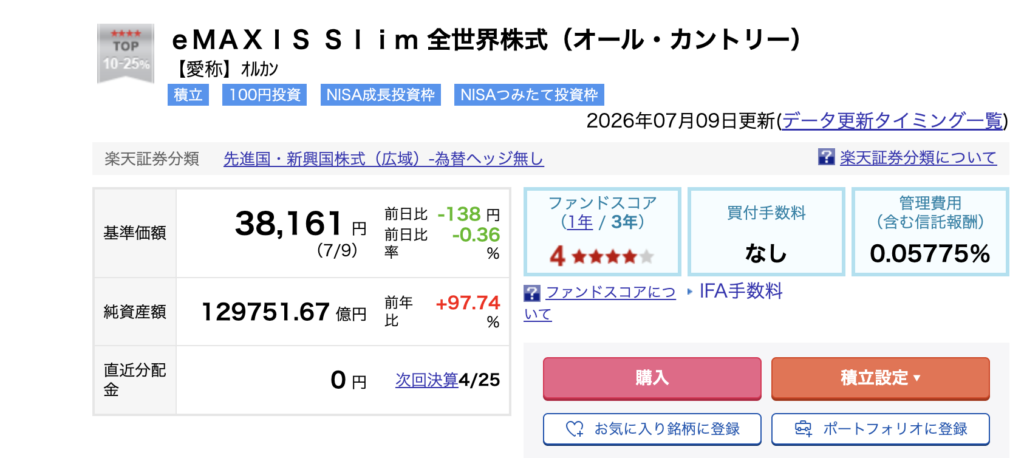Open the 楽天証券分類について link
This screenshot has height=458, width=1024.
click(918, 157)
